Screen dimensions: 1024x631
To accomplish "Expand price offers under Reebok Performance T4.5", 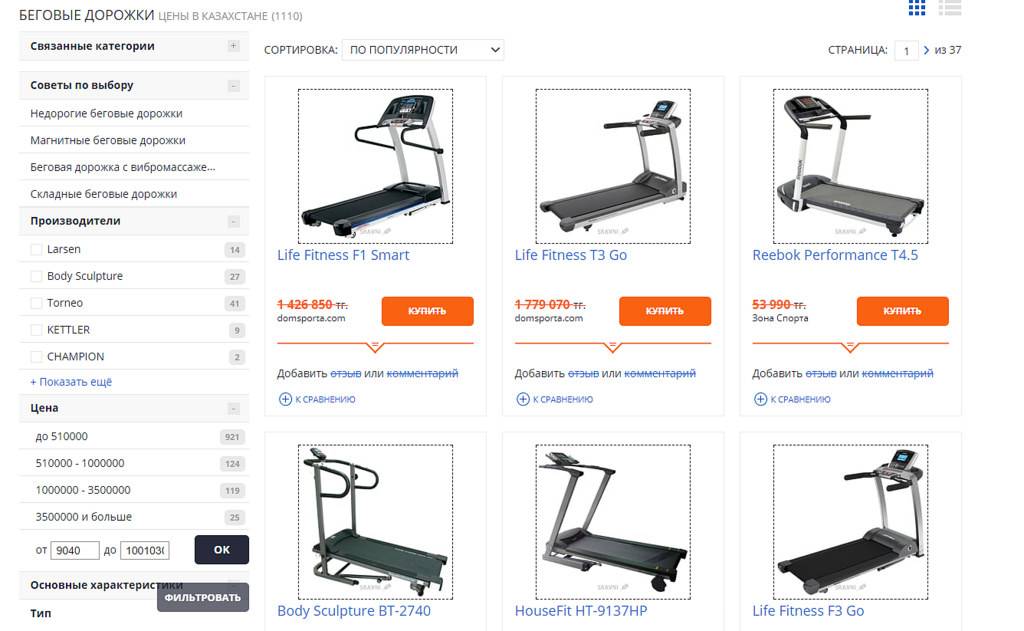I will 850,346.
